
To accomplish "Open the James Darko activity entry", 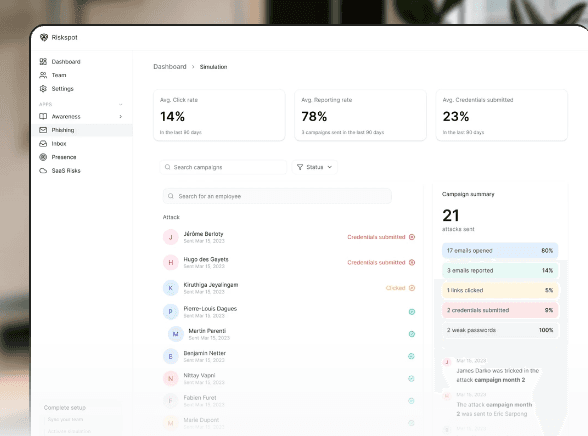I will click(492, 370).
